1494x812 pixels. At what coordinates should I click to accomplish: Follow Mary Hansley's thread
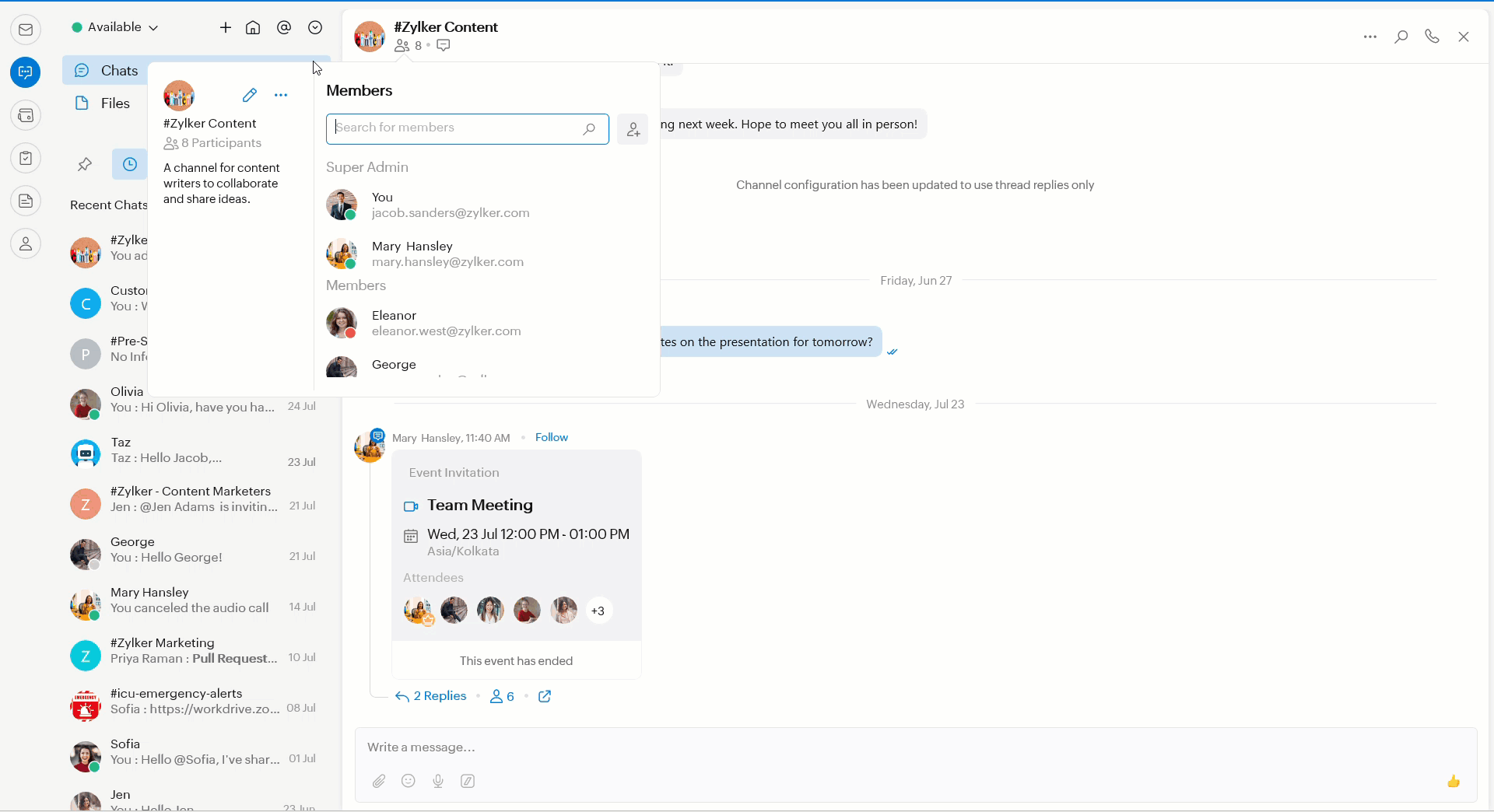pyautogui.click(x=552, y=437)
